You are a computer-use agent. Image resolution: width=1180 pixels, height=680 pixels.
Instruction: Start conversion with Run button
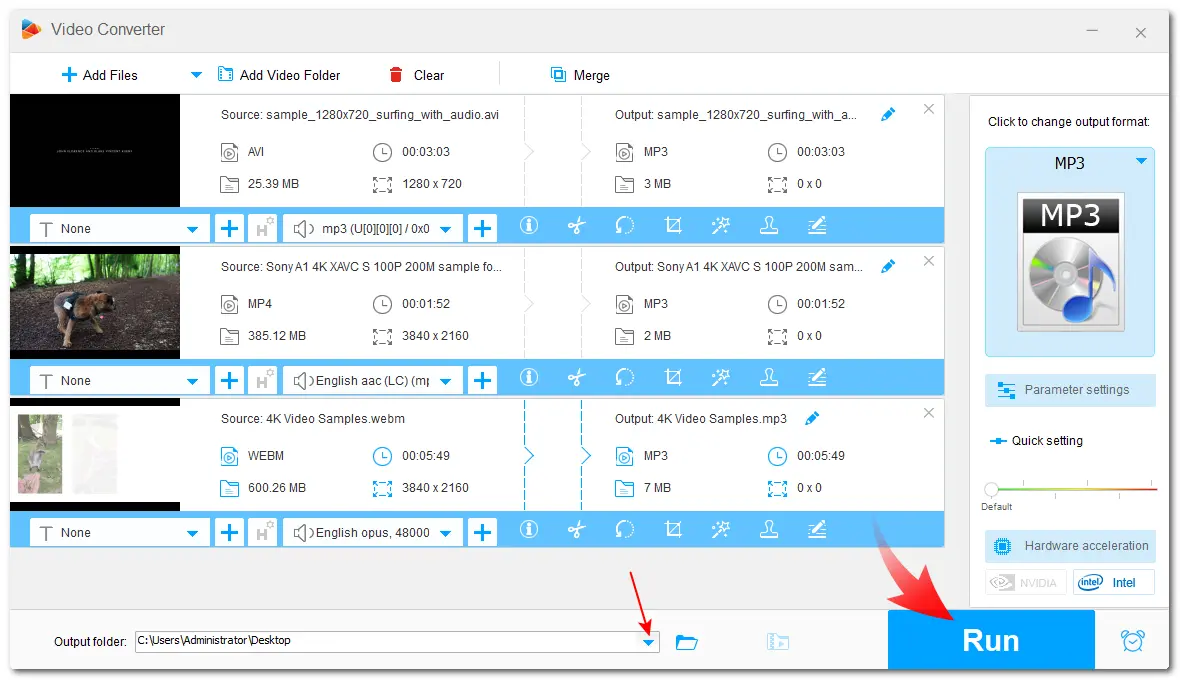991,640
